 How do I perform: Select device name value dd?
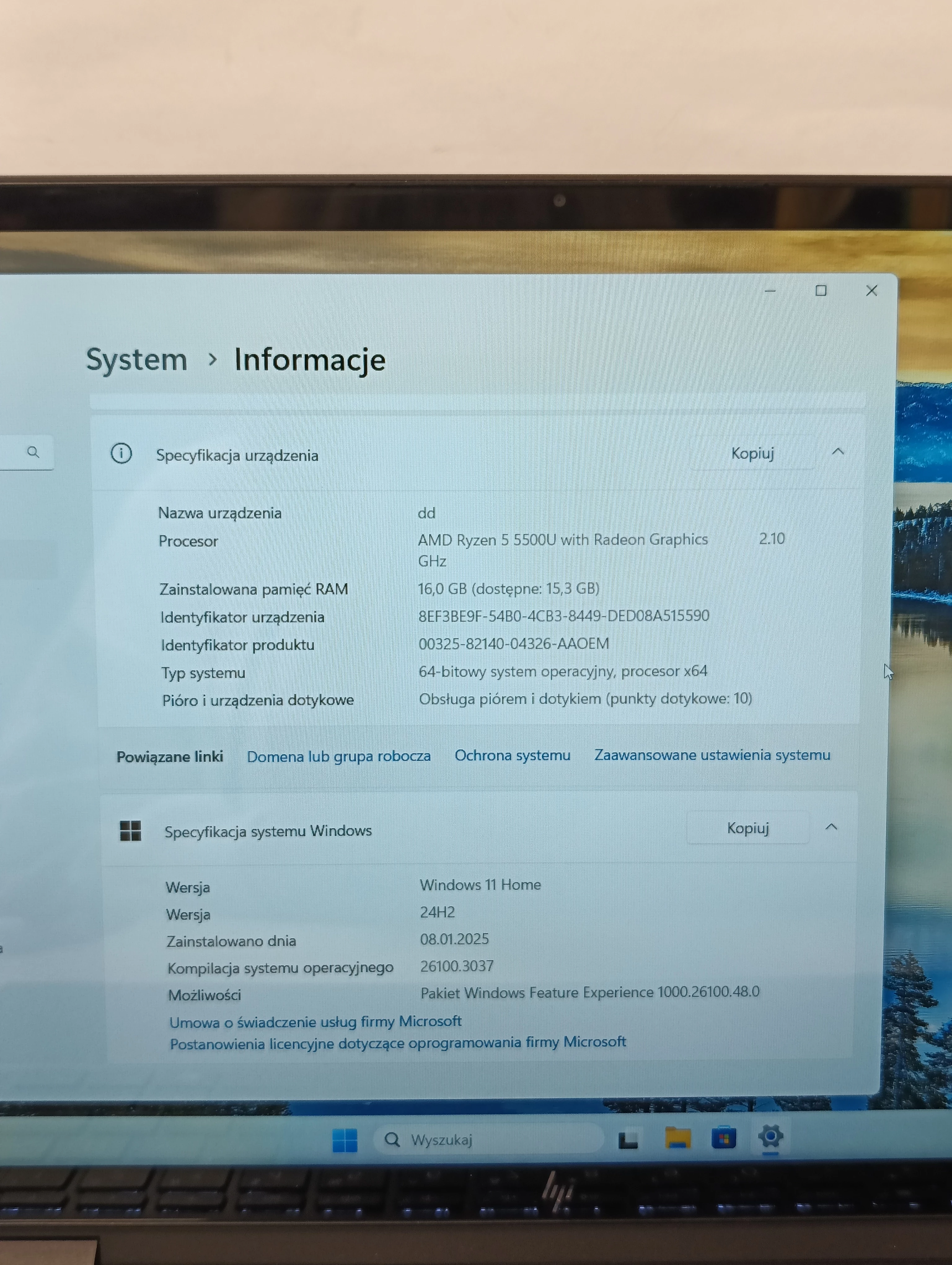(x=427, y=513)
